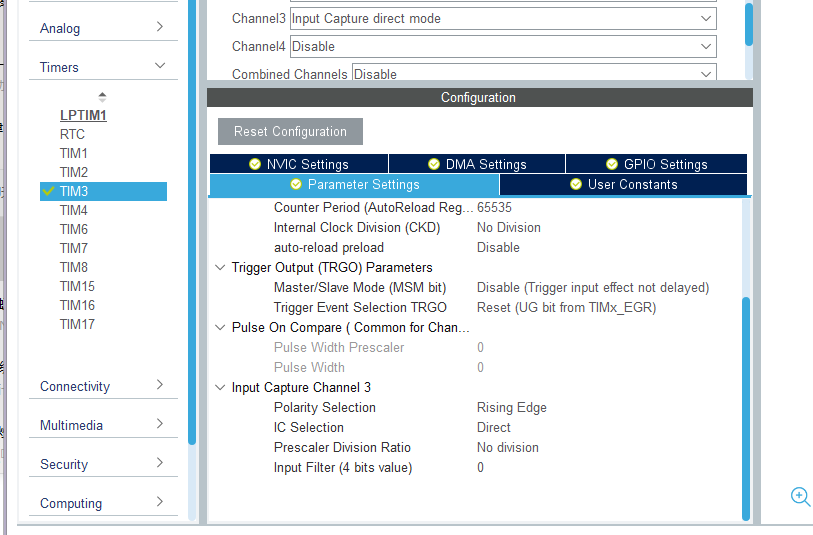Select TIM4 in the timers list
Screen dimensions: 813x535
click(74, 210)
